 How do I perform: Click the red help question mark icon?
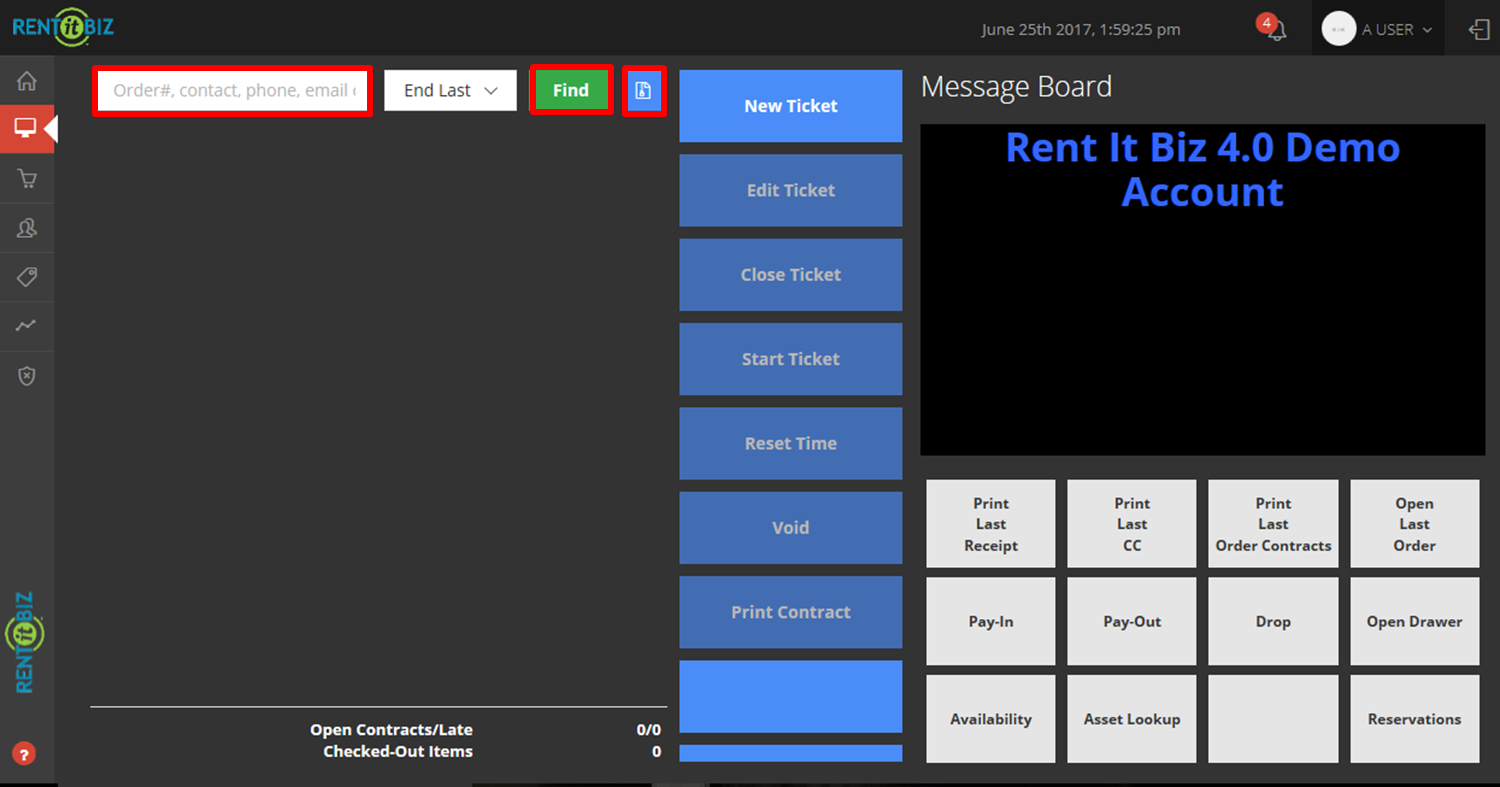click(23, 754)
